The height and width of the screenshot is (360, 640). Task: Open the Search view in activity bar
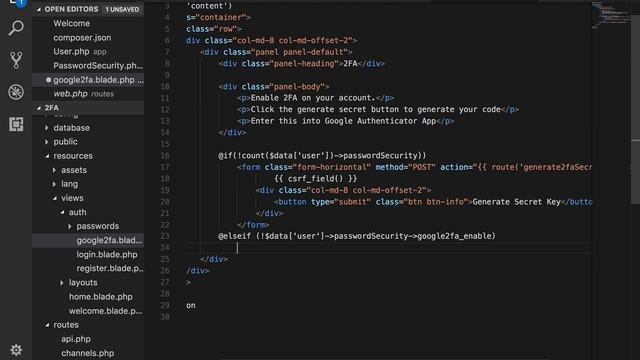(16, 28)
